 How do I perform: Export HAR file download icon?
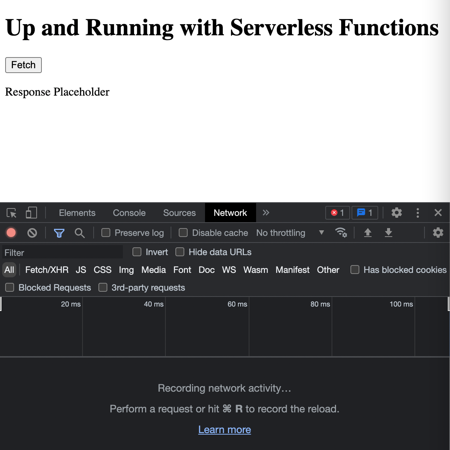pyautogui.click(x=388, y=233)
